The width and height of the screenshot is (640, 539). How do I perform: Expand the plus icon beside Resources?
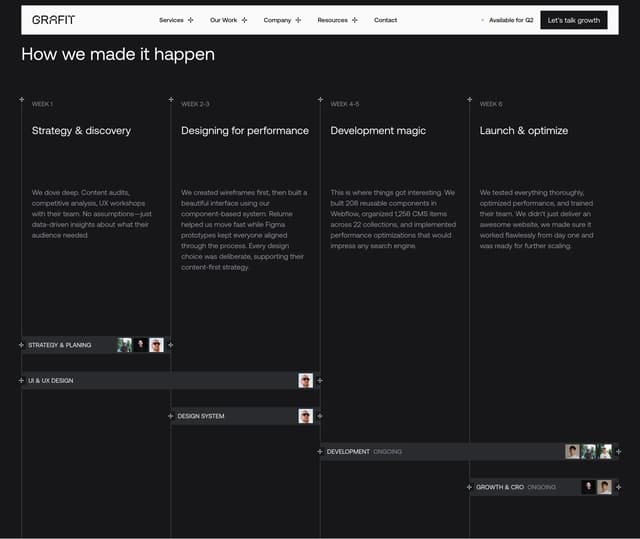tap(354, 20)
